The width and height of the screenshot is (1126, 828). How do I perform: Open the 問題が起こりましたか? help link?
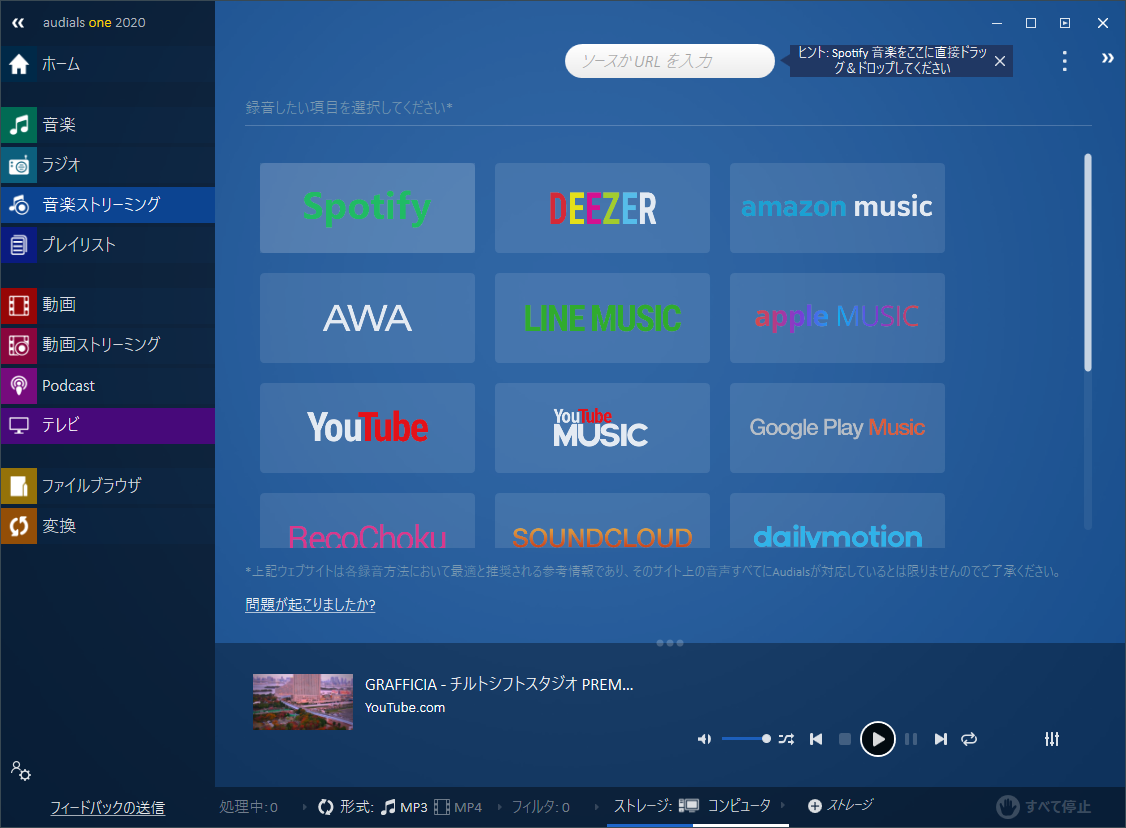pos(310,605)
